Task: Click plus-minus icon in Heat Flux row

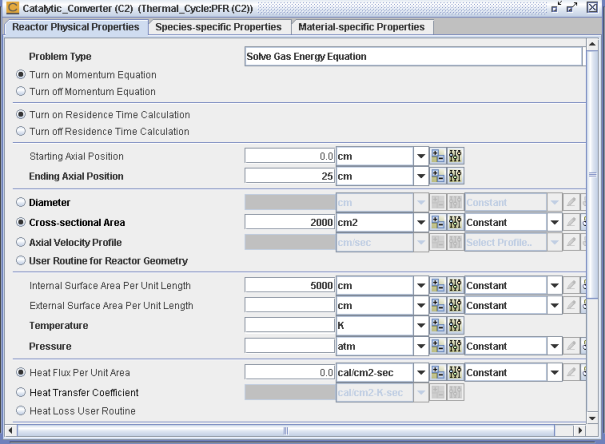Action: (x=438, y=373)
